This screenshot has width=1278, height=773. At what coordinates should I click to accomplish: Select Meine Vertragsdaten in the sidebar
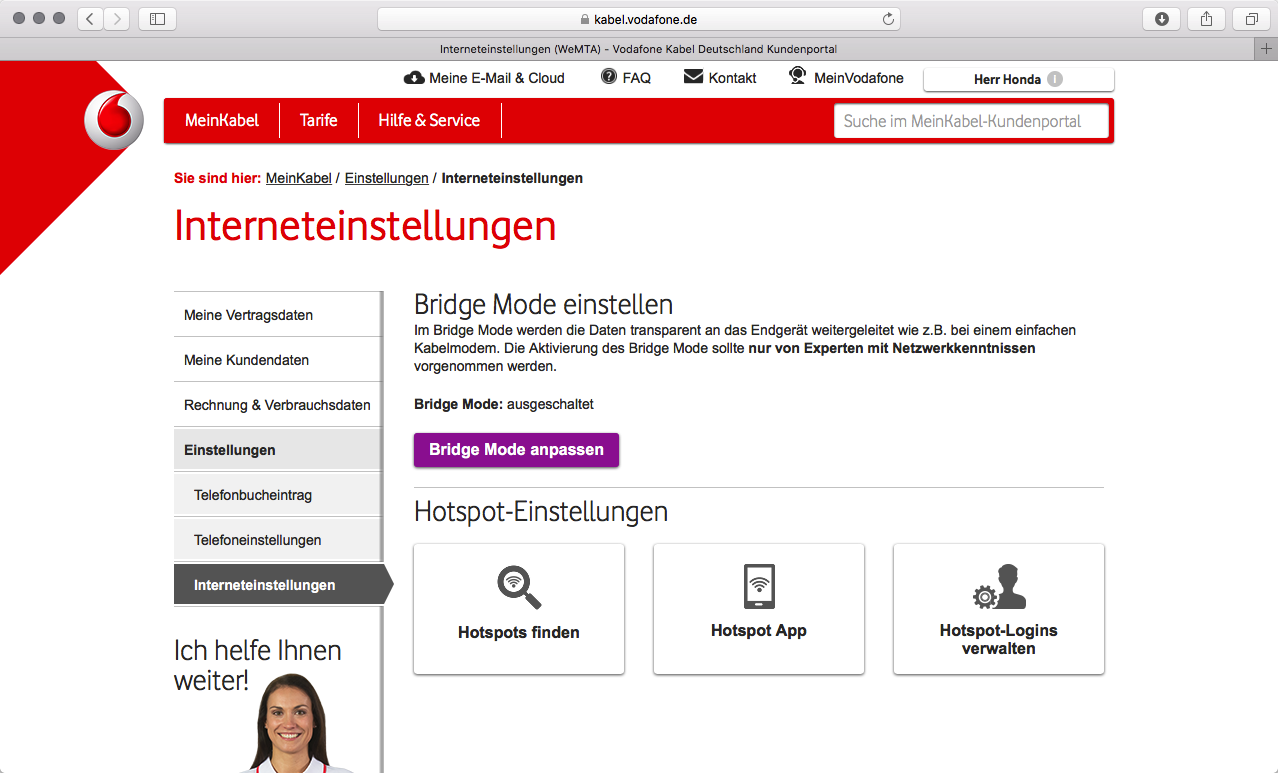(x=277, y=315)
